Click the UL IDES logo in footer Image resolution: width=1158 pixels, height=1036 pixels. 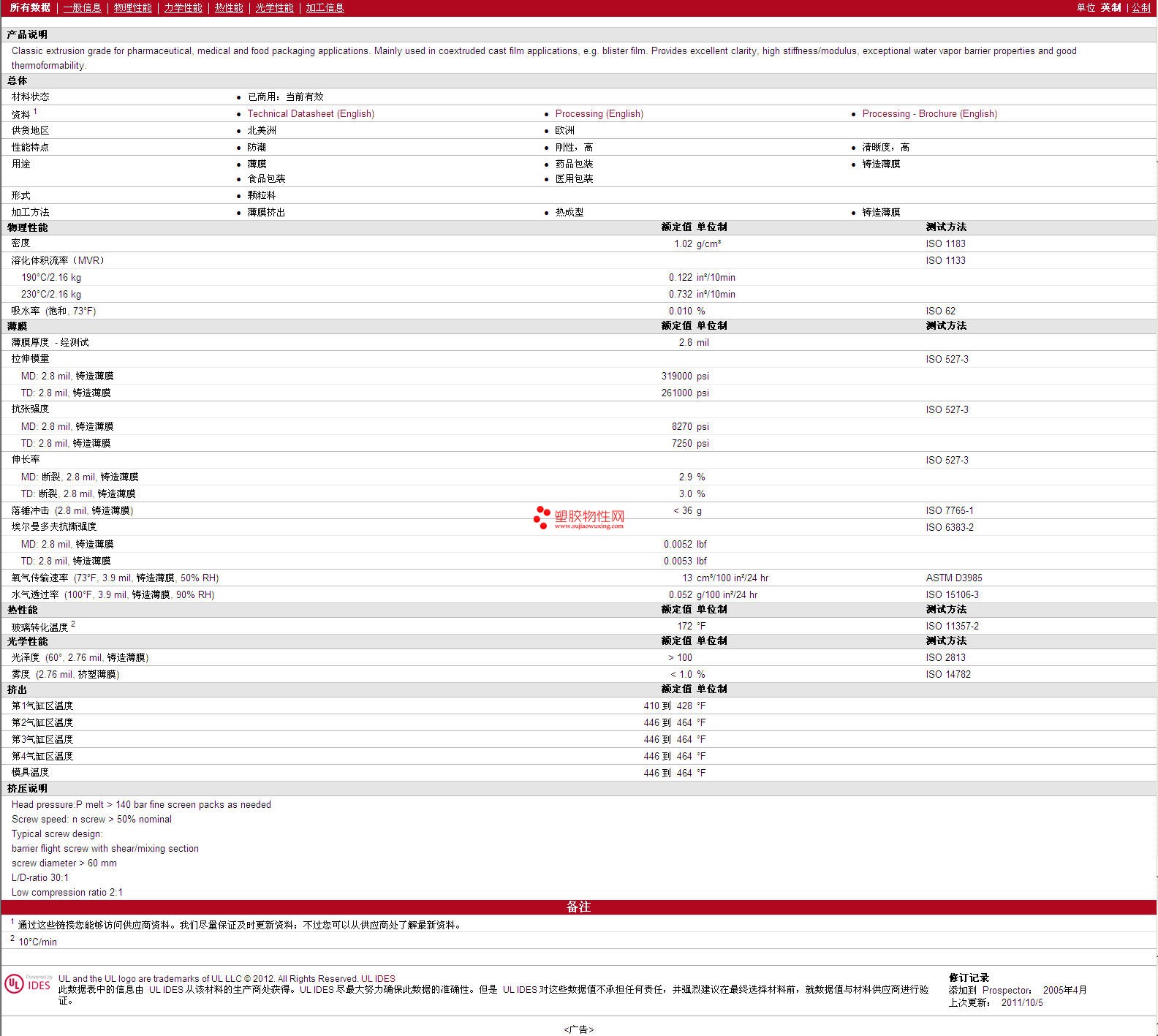[28, 984]
